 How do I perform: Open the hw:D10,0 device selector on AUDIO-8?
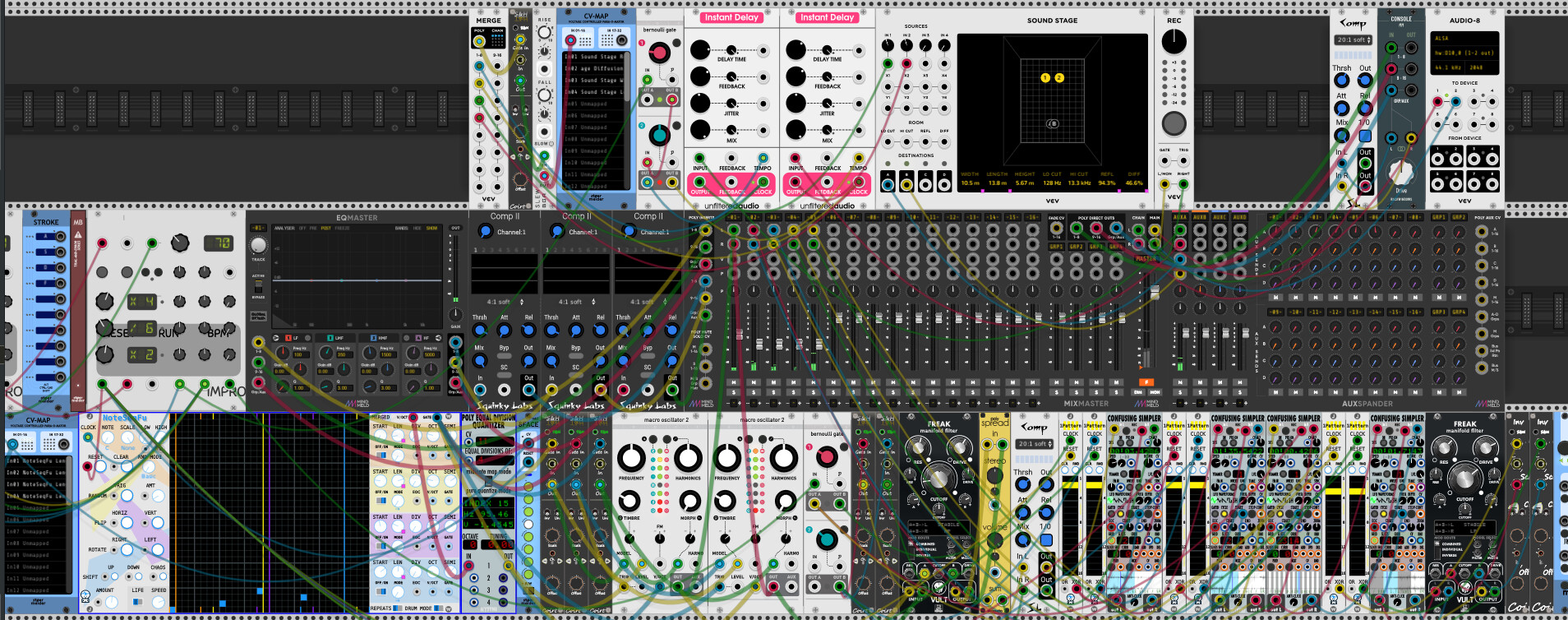pos(1465,53)
